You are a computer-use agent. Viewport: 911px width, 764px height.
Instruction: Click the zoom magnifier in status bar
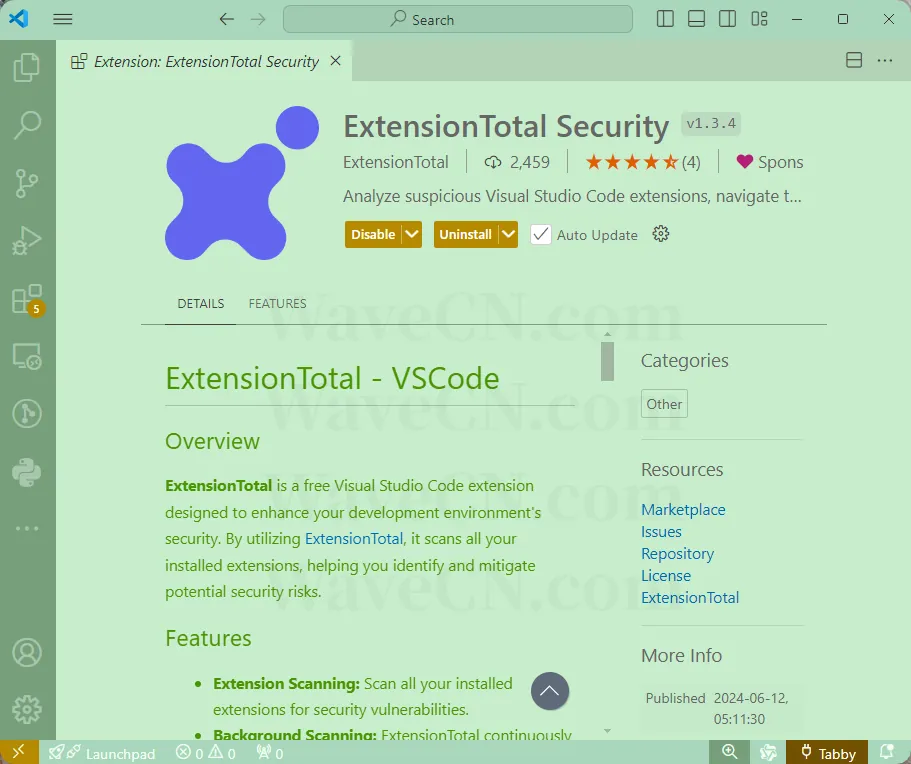tap(729, 752)
